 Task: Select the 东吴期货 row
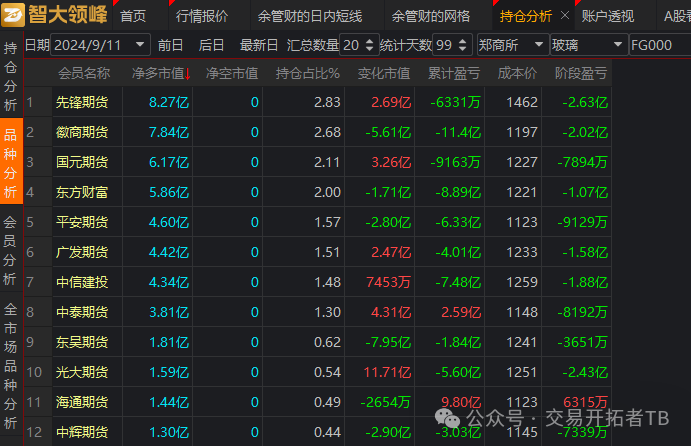(x=318, y=342)
